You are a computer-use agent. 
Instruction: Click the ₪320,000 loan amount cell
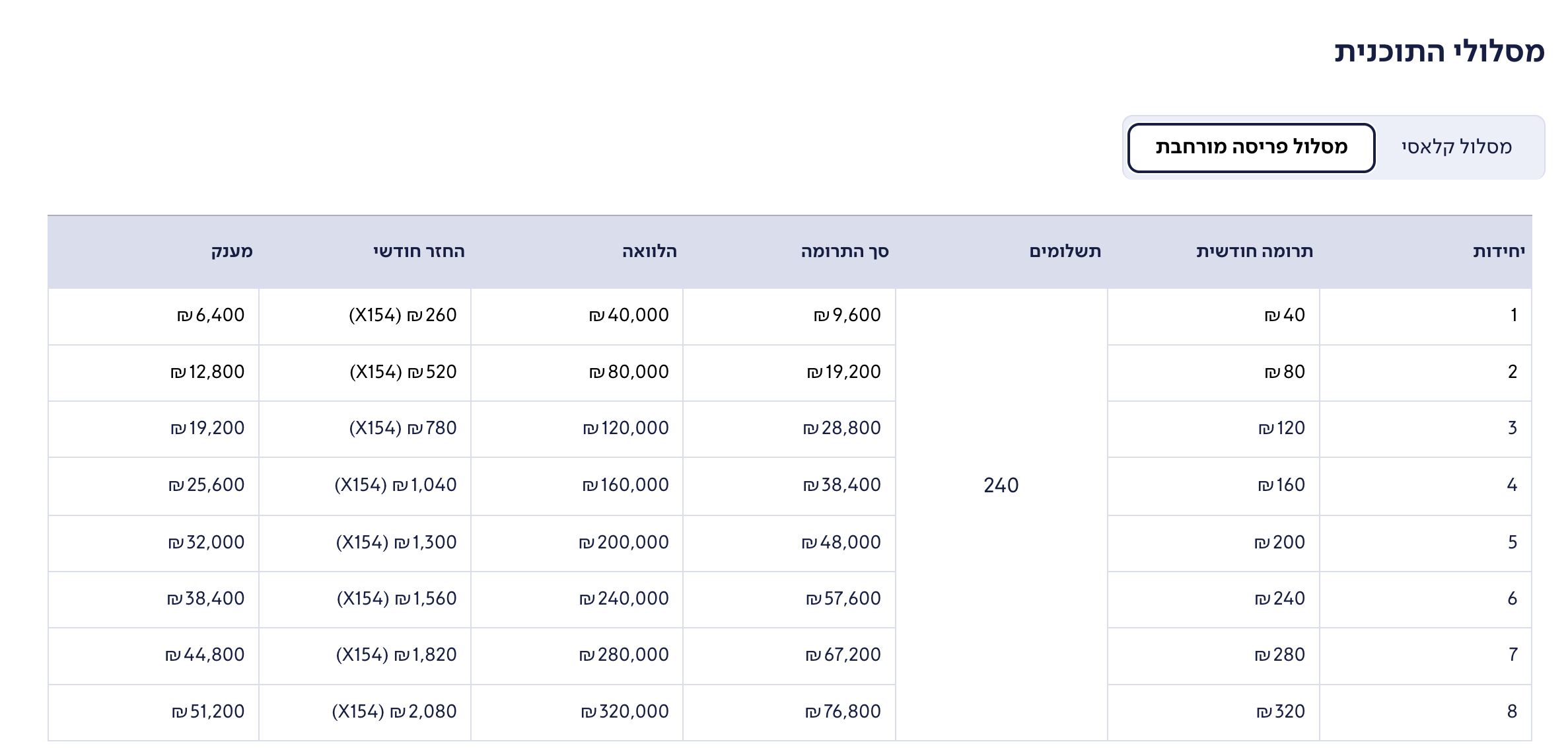[x=625, y=712]
